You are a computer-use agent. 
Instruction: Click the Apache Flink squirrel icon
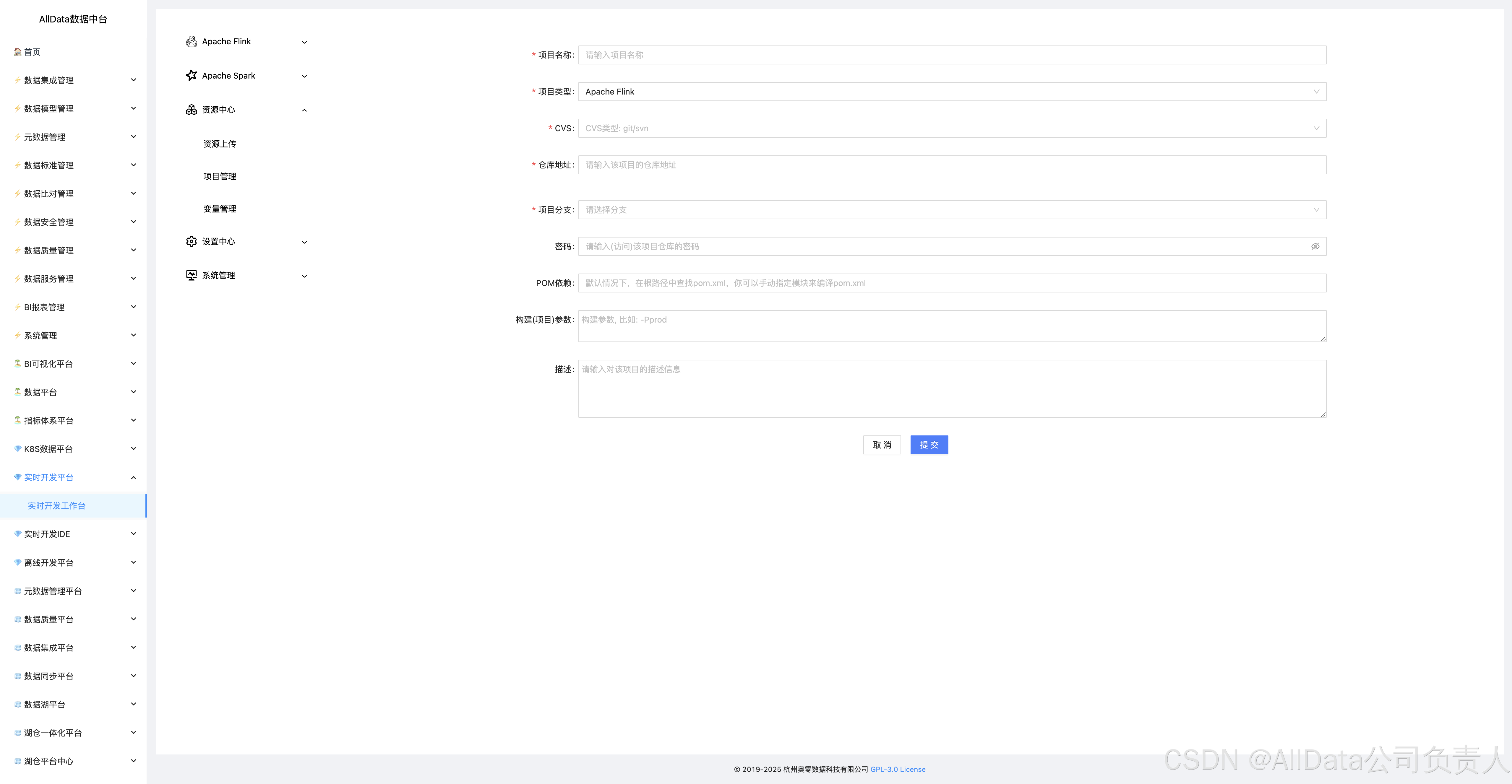coord(191,42)
